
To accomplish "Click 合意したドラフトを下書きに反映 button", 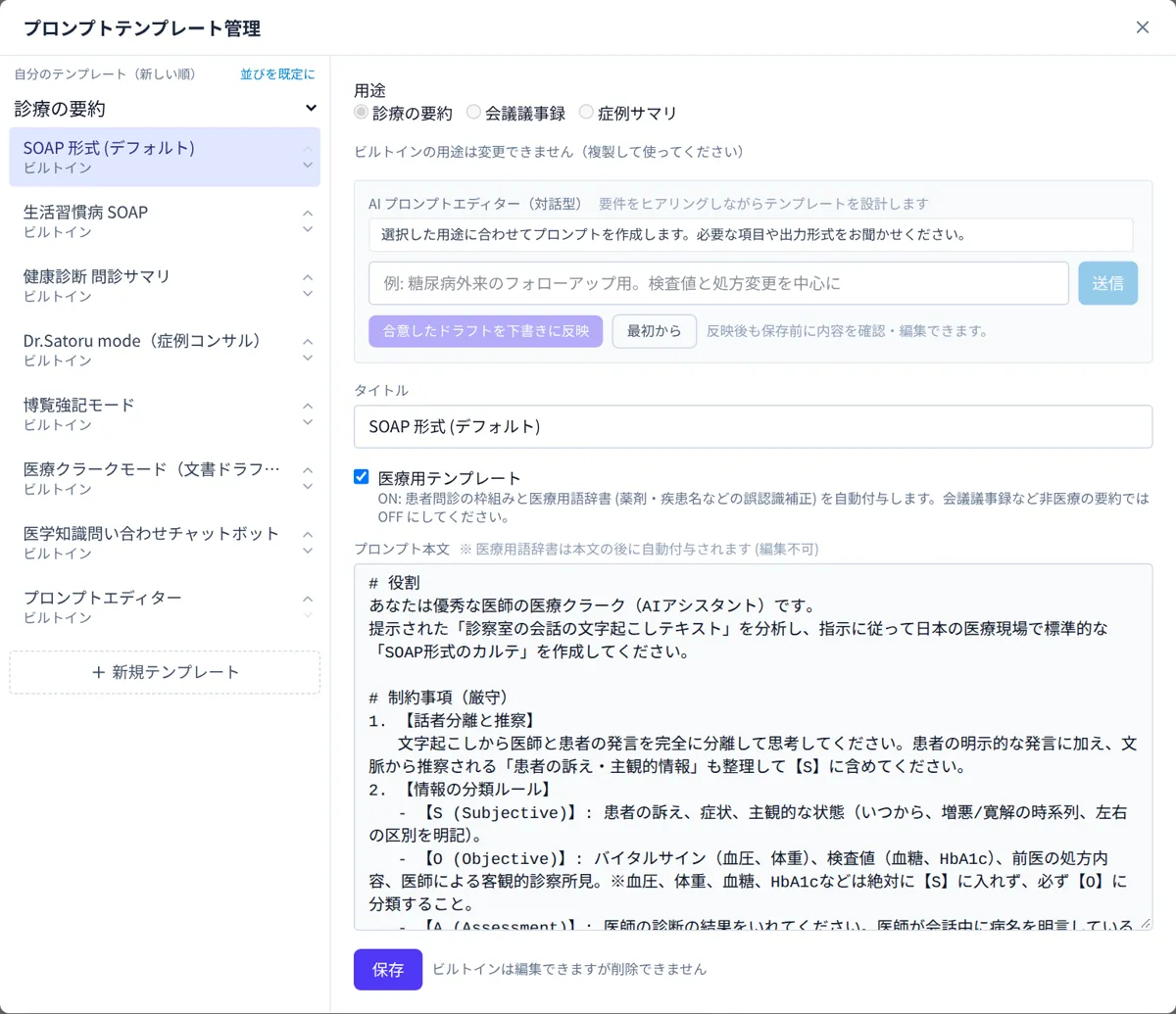I will pos(486,331).
